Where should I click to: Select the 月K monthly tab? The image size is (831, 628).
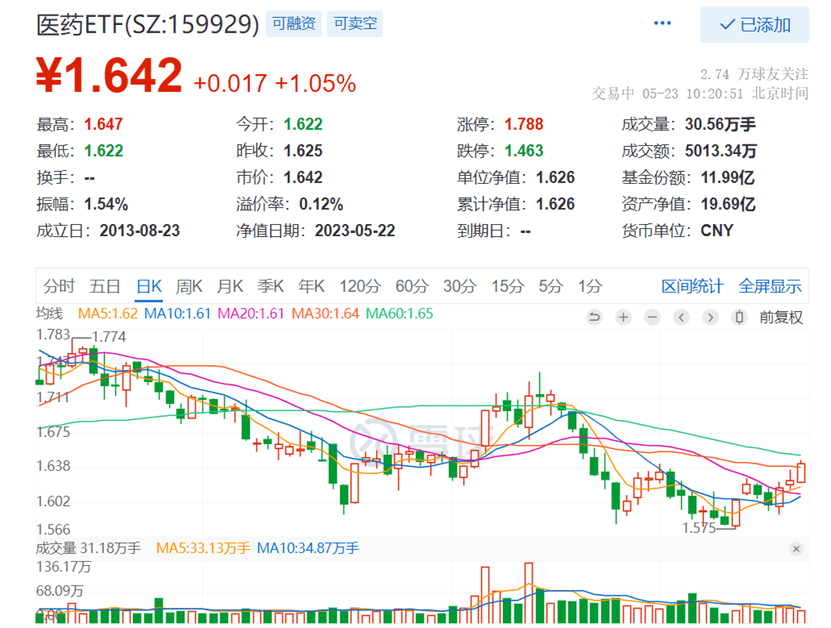pos(230,286)
